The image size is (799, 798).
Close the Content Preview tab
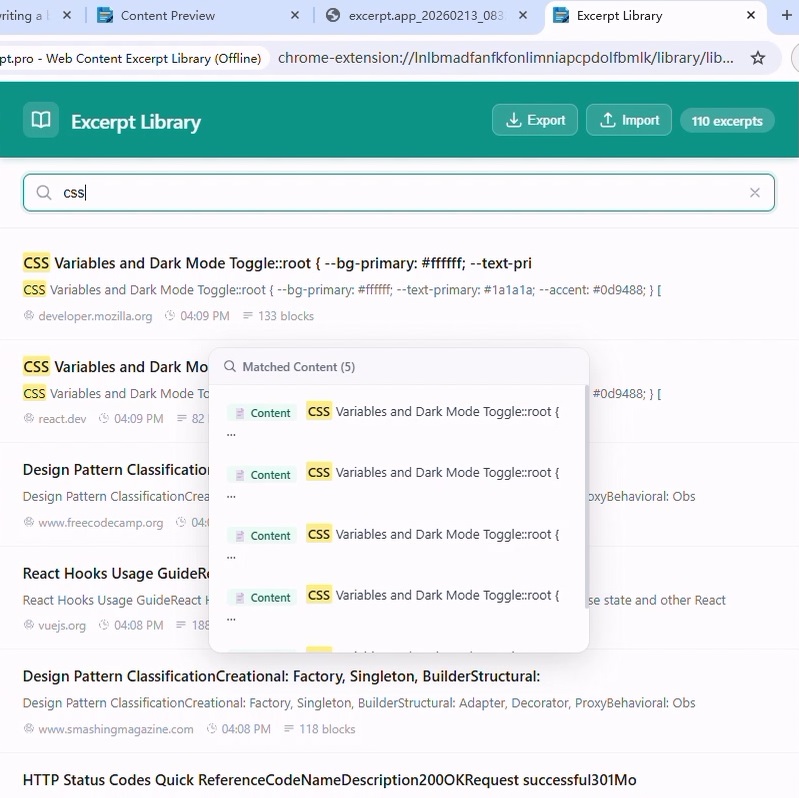294,16
